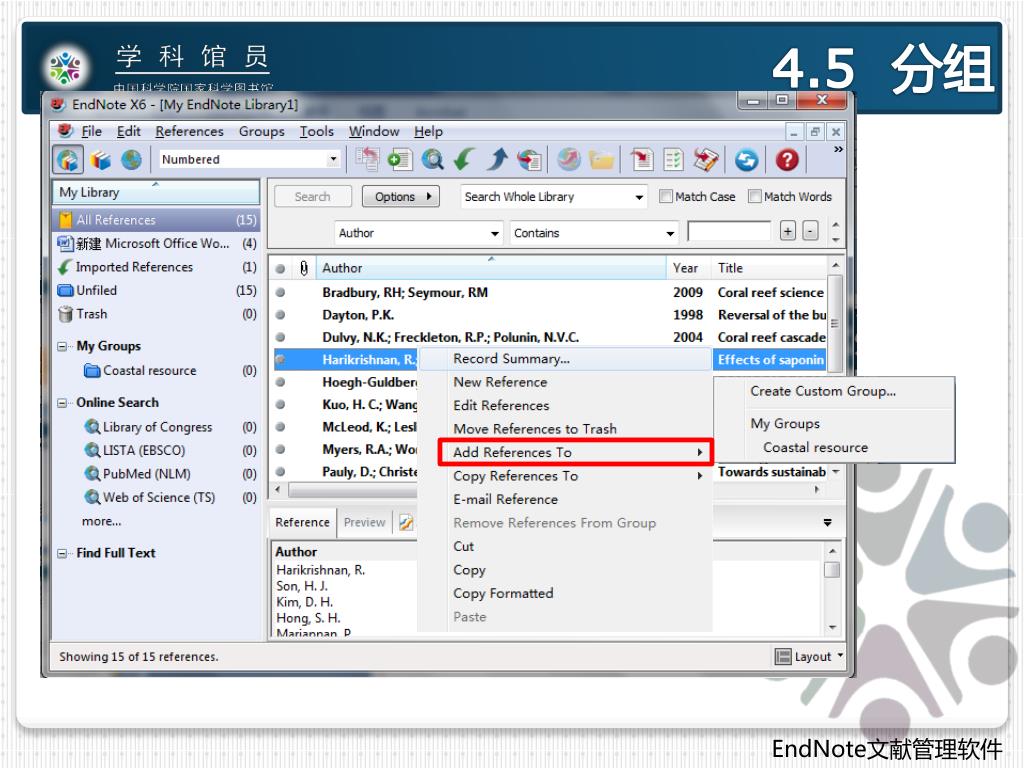Click minus button to remove search row
The image size is (1024, 768).
coord(810,231)
